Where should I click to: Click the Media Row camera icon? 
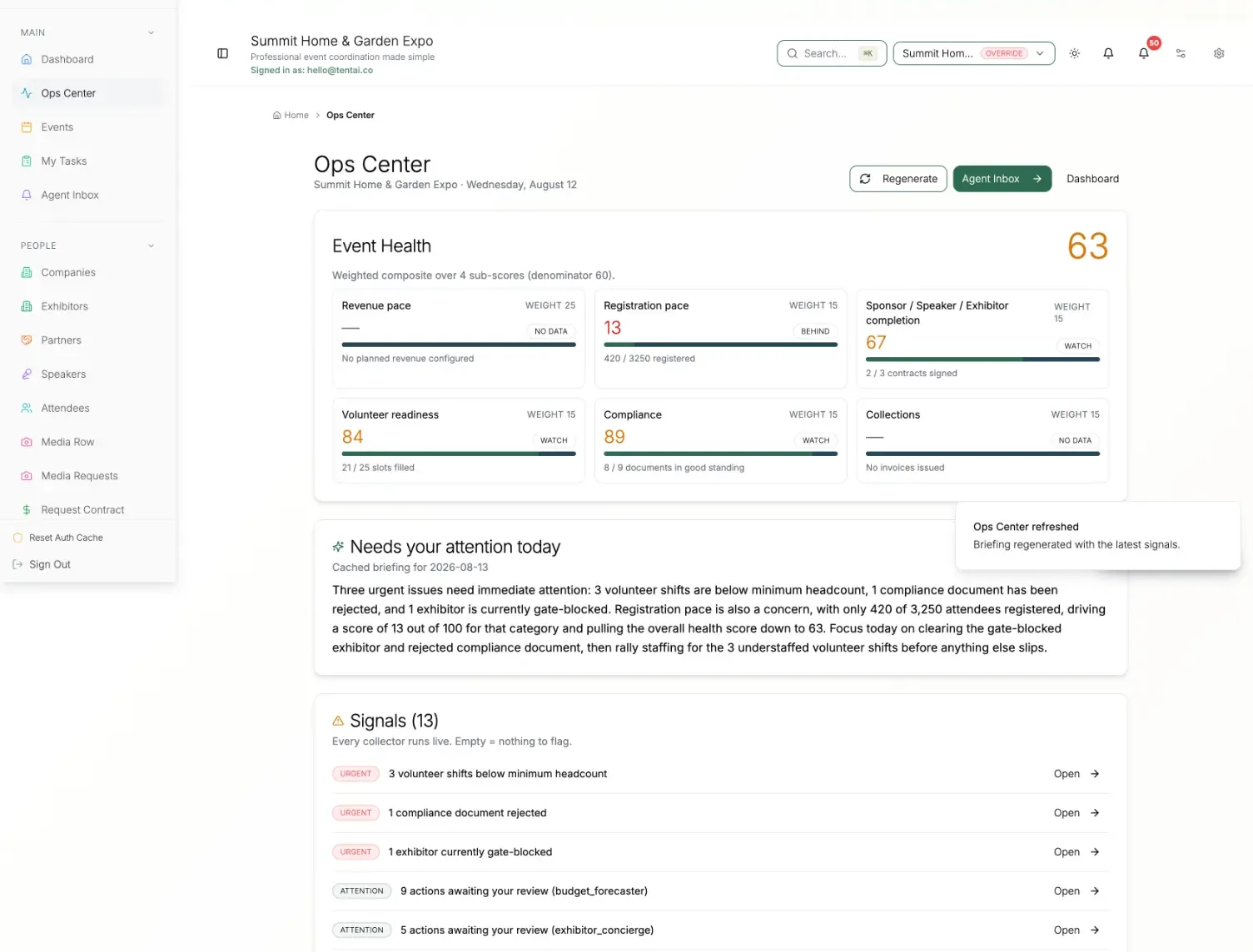[x=27, y=442]
